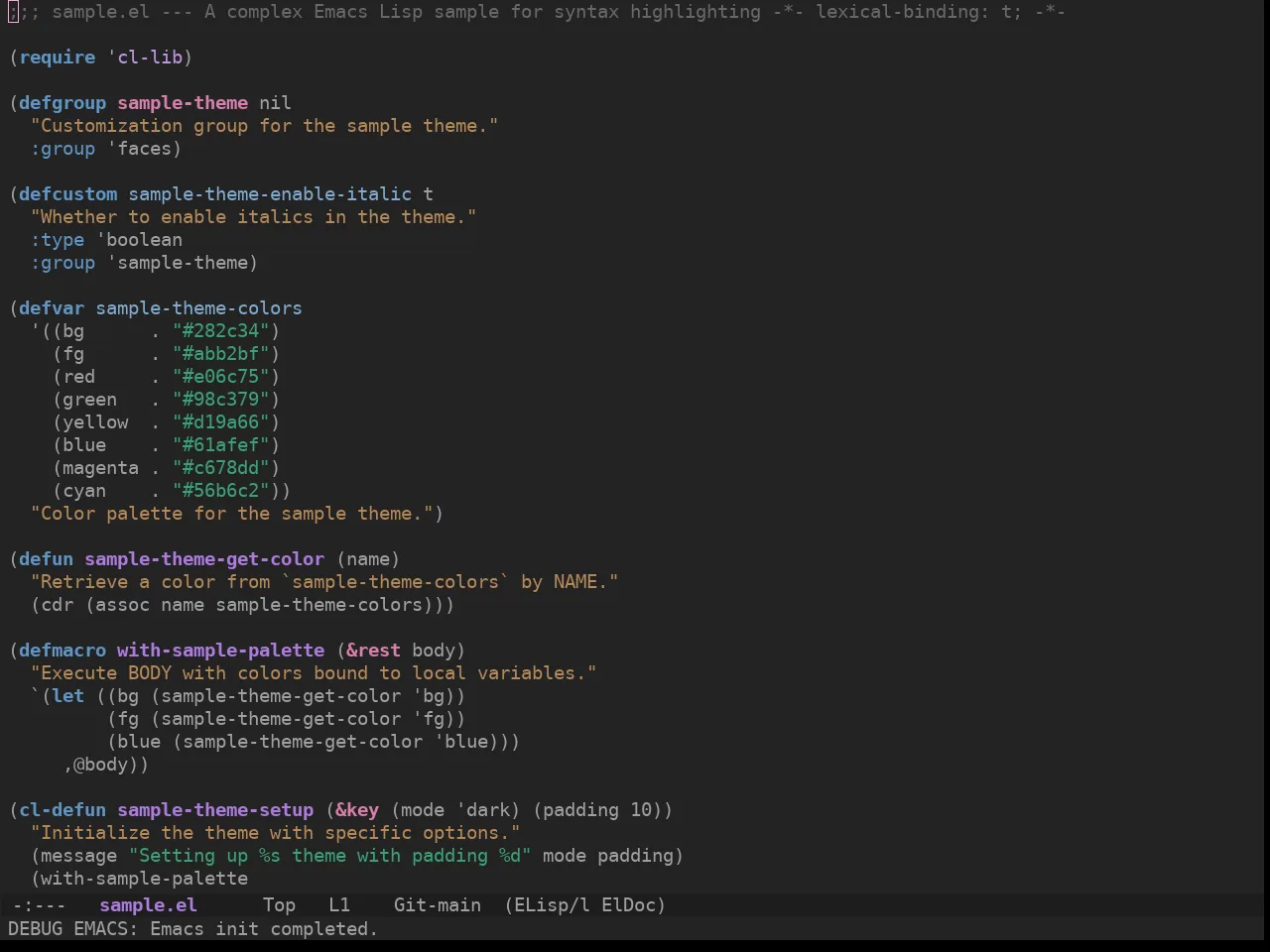Click the sample.el buffer name in mode line
The height and width of the screenshot is (952, 1270).
pos(149,905)
